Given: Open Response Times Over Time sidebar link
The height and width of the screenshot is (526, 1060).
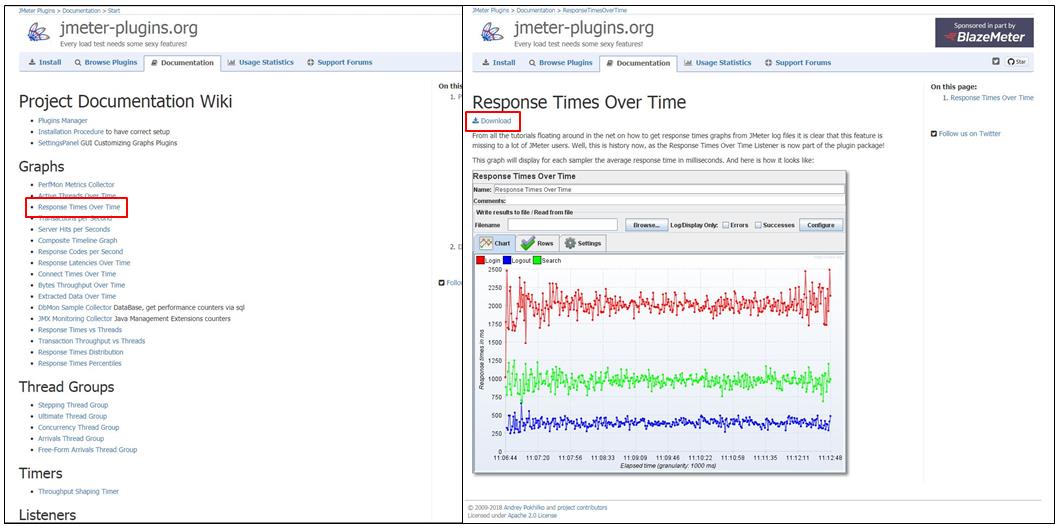Looking at the screenshot, I should coord(992,97).
